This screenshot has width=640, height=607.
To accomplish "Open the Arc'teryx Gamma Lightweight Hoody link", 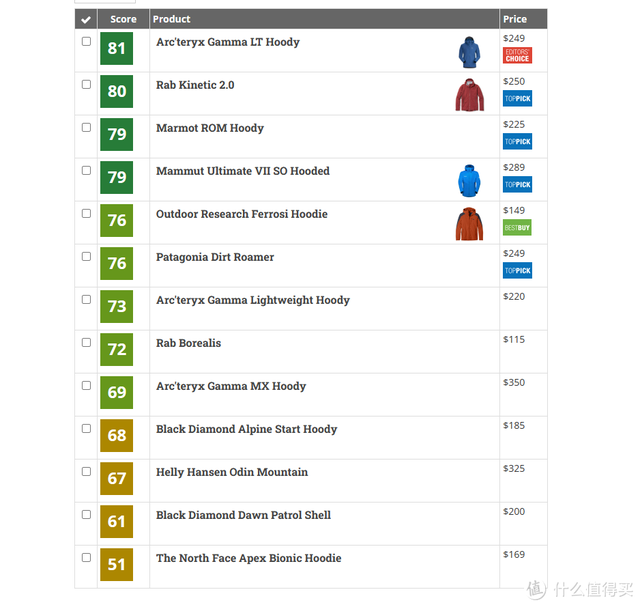I will (x=253, y=300).
